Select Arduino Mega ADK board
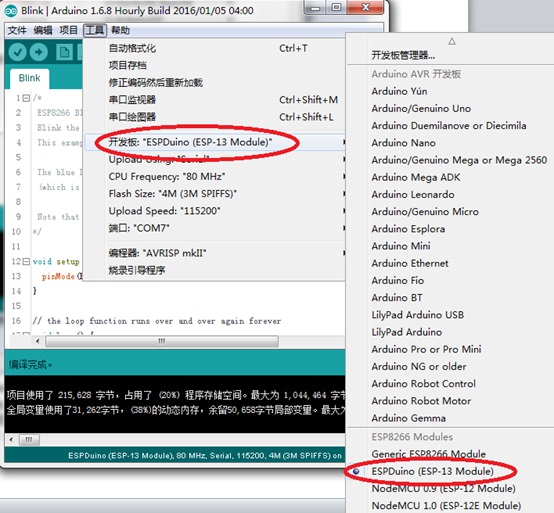 (449, 177)
